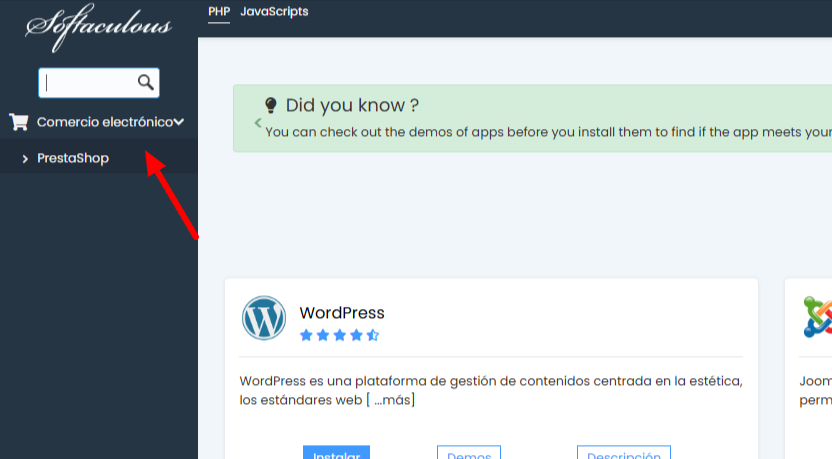Viewport: 832px width, 459px height.
Task: Show the previous tip with left arrow
Action: (258, 123)
